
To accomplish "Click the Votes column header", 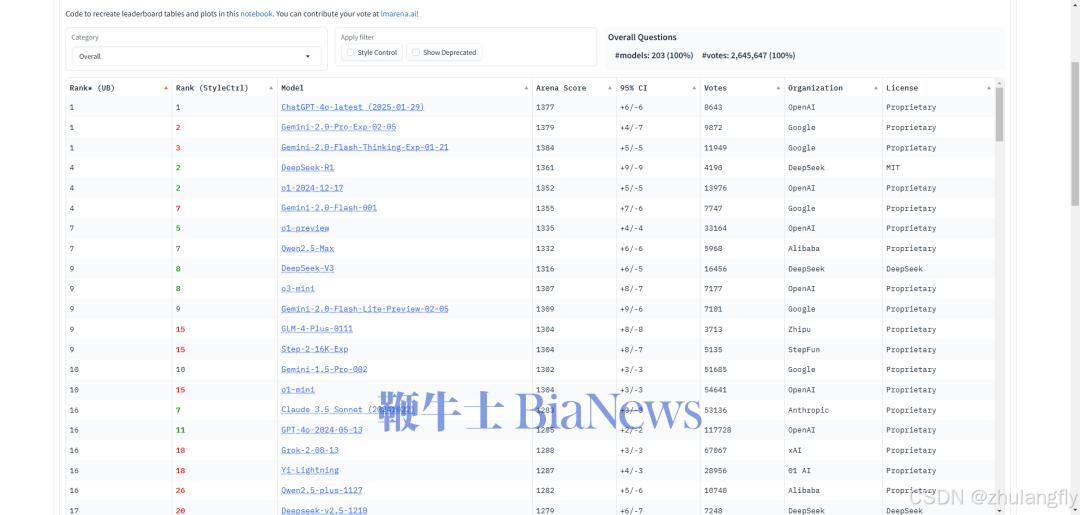I will [715, 88].
